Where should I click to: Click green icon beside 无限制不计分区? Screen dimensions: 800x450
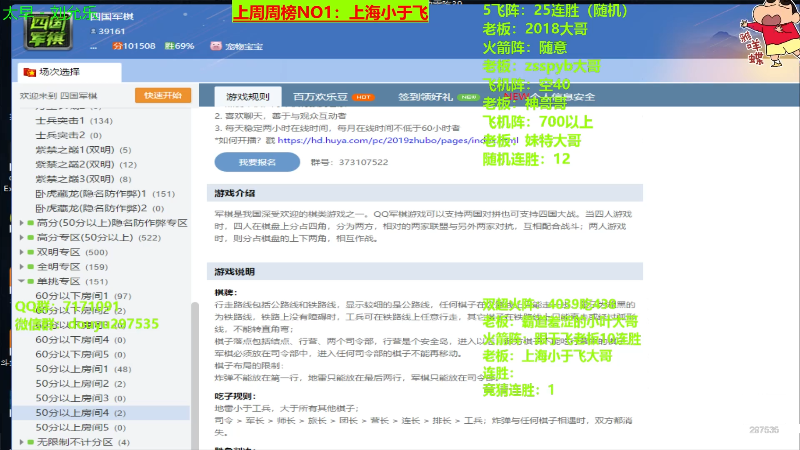pyautogui.click(x=31, y=442)
